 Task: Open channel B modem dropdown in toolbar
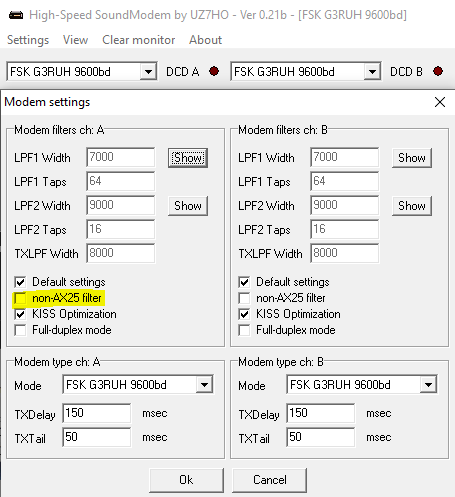click(372, 71)
